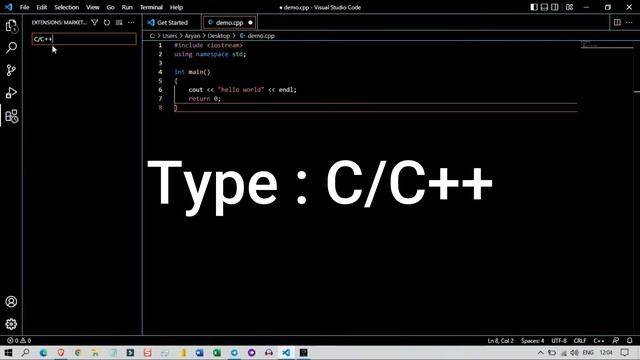The image size is (640, 360).
Task: Click the extensions search input field
Action: [84, 39]
